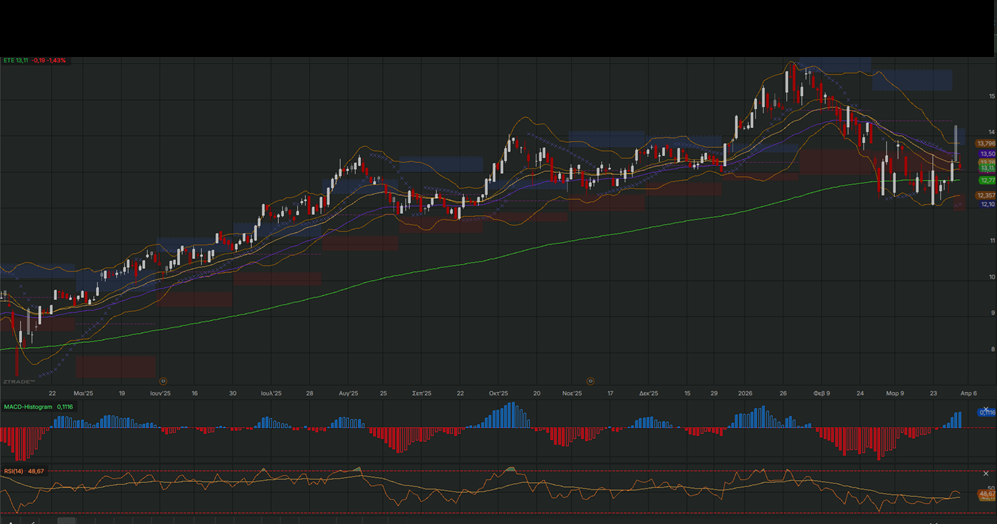The width and height of the screenshot is (997, 524).
Task: Click the 48,67 RSI value tag
Action: pos(987,493)
